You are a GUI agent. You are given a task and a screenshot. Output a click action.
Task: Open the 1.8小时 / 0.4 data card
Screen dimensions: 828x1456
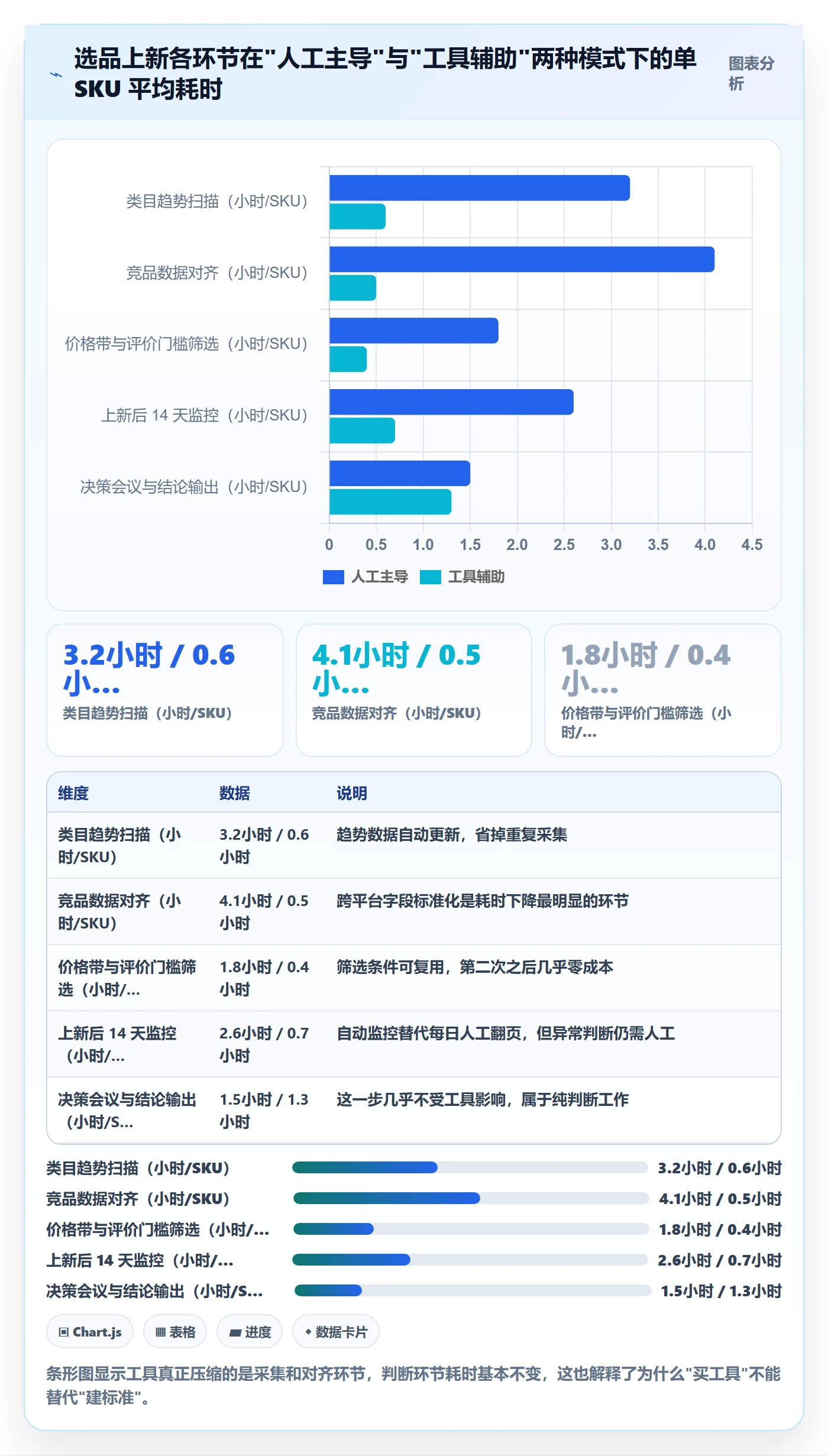coord(663,690)
